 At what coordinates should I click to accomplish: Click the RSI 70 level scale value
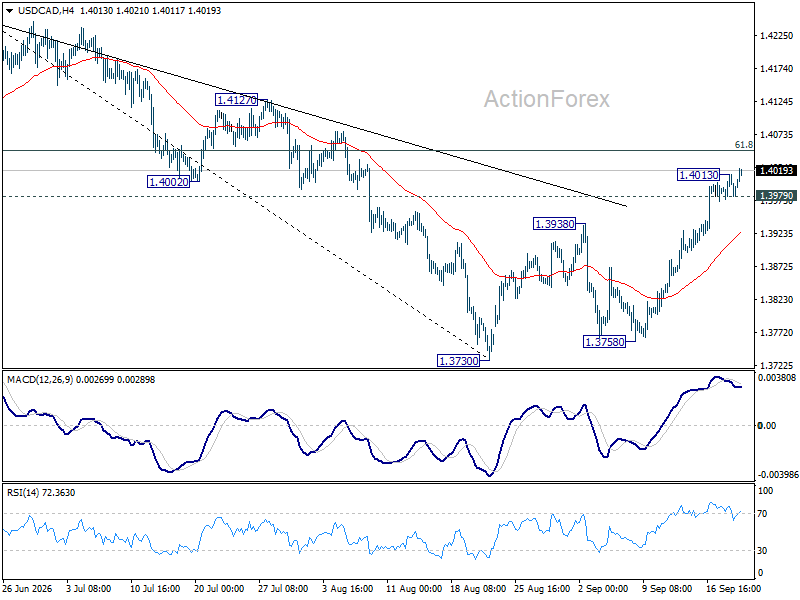pyautogui.click(x=762, y=513)
